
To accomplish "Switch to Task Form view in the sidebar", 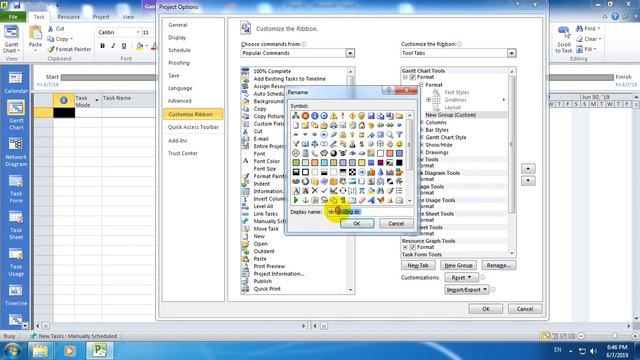I will click(x=16, y=189).
